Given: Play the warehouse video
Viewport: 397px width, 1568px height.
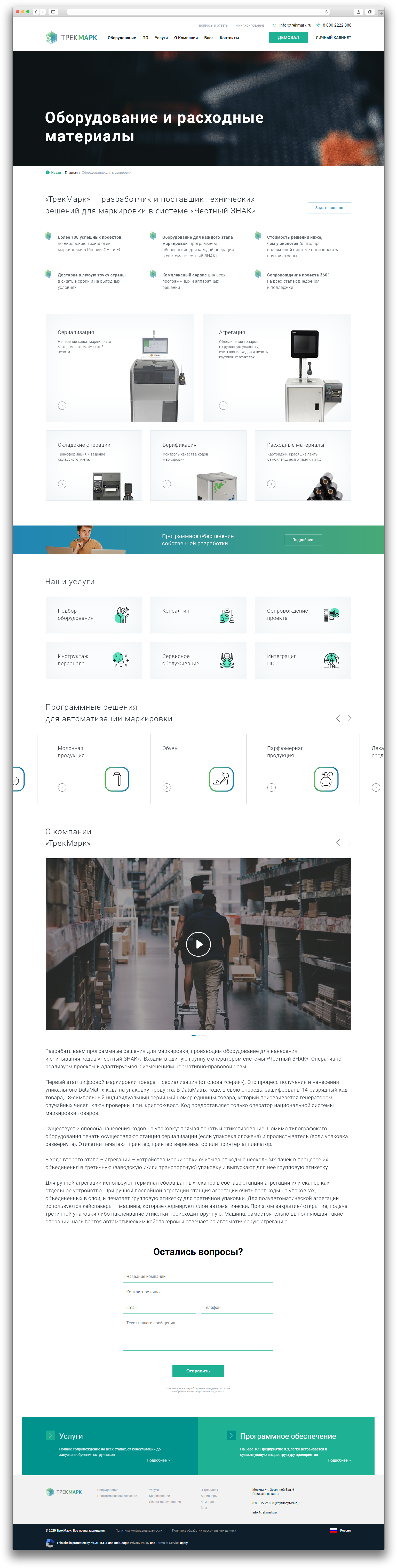Looking at the screenshot, I should point(198,944).
